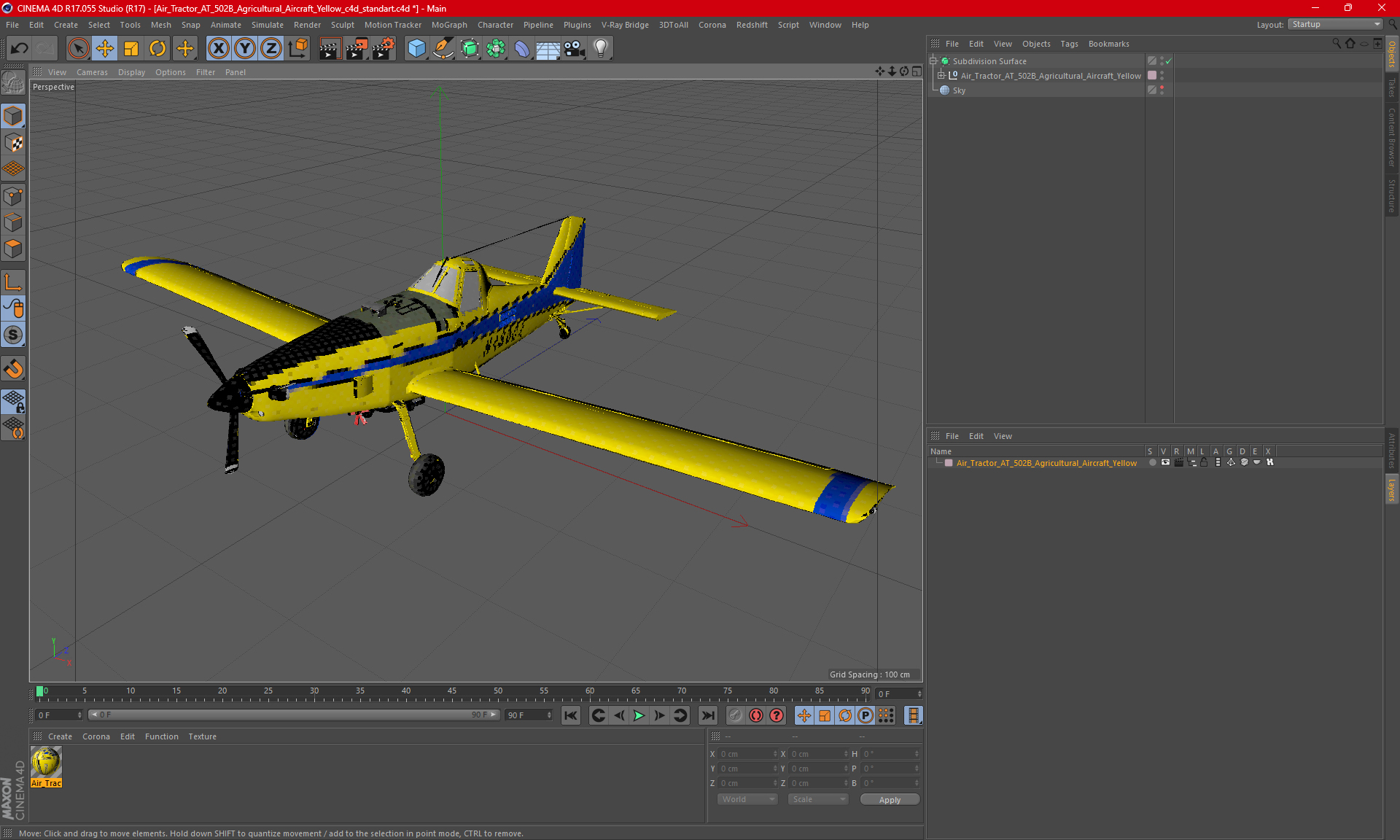Open the Cameras viewport menu
The height and width of the screenshot is (840, 1400).
click(92, 72)
